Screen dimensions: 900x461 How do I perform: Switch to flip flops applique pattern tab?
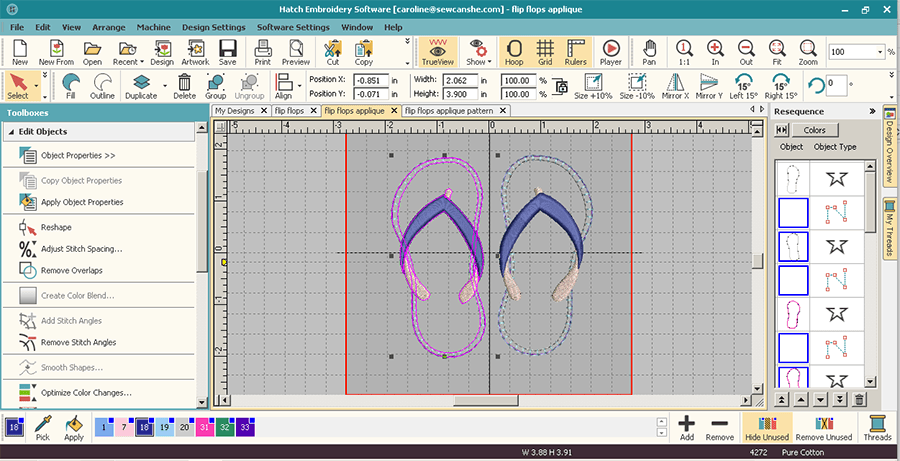pos(448,111)
